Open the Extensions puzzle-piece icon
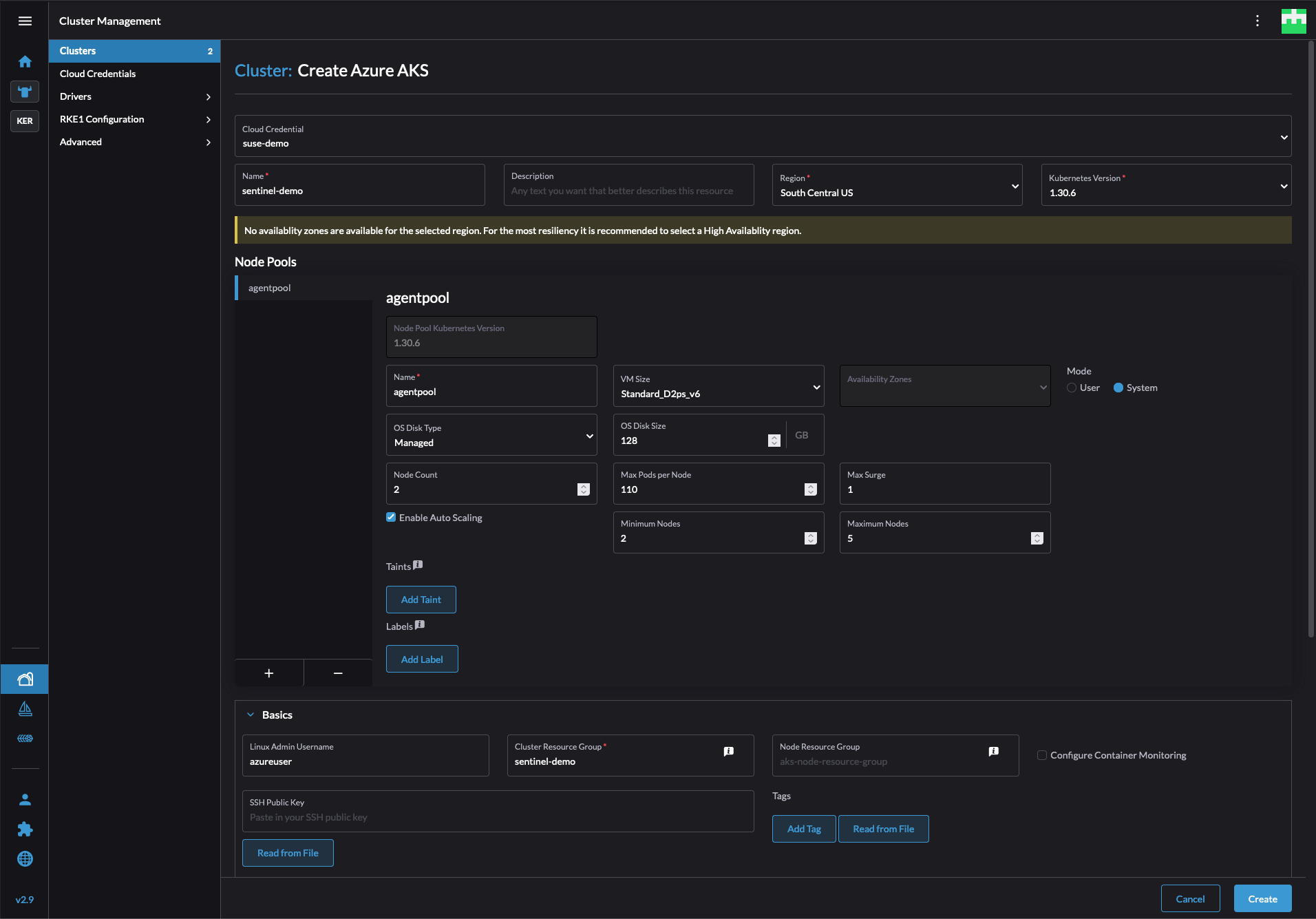1316x919 pixels. point(25,830)
